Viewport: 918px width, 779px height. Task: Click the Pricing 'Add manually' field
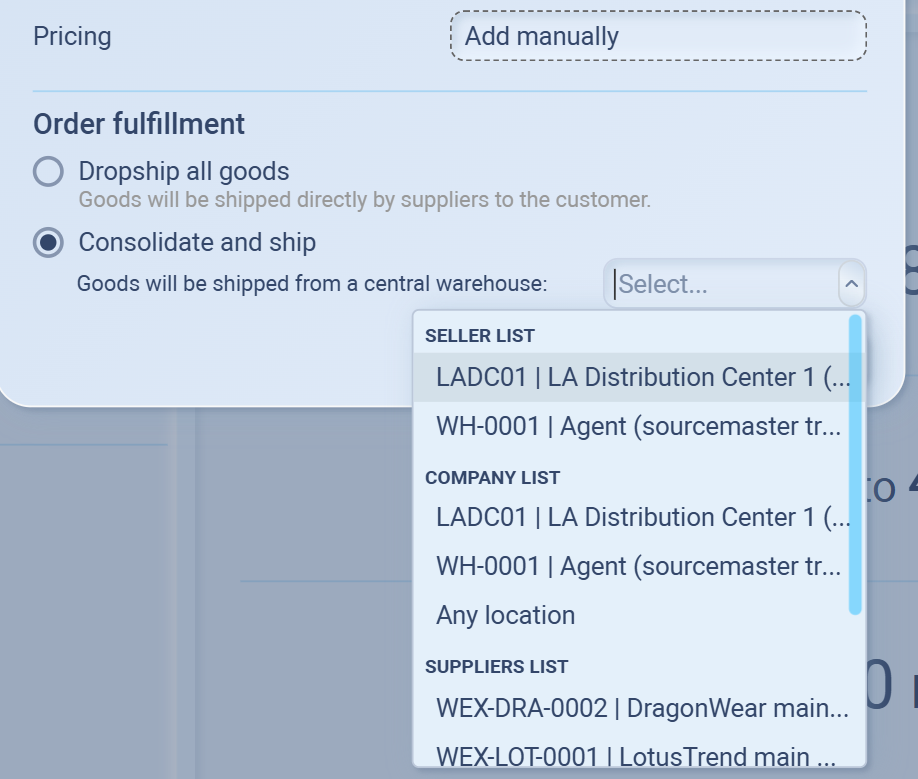(657, 37)
